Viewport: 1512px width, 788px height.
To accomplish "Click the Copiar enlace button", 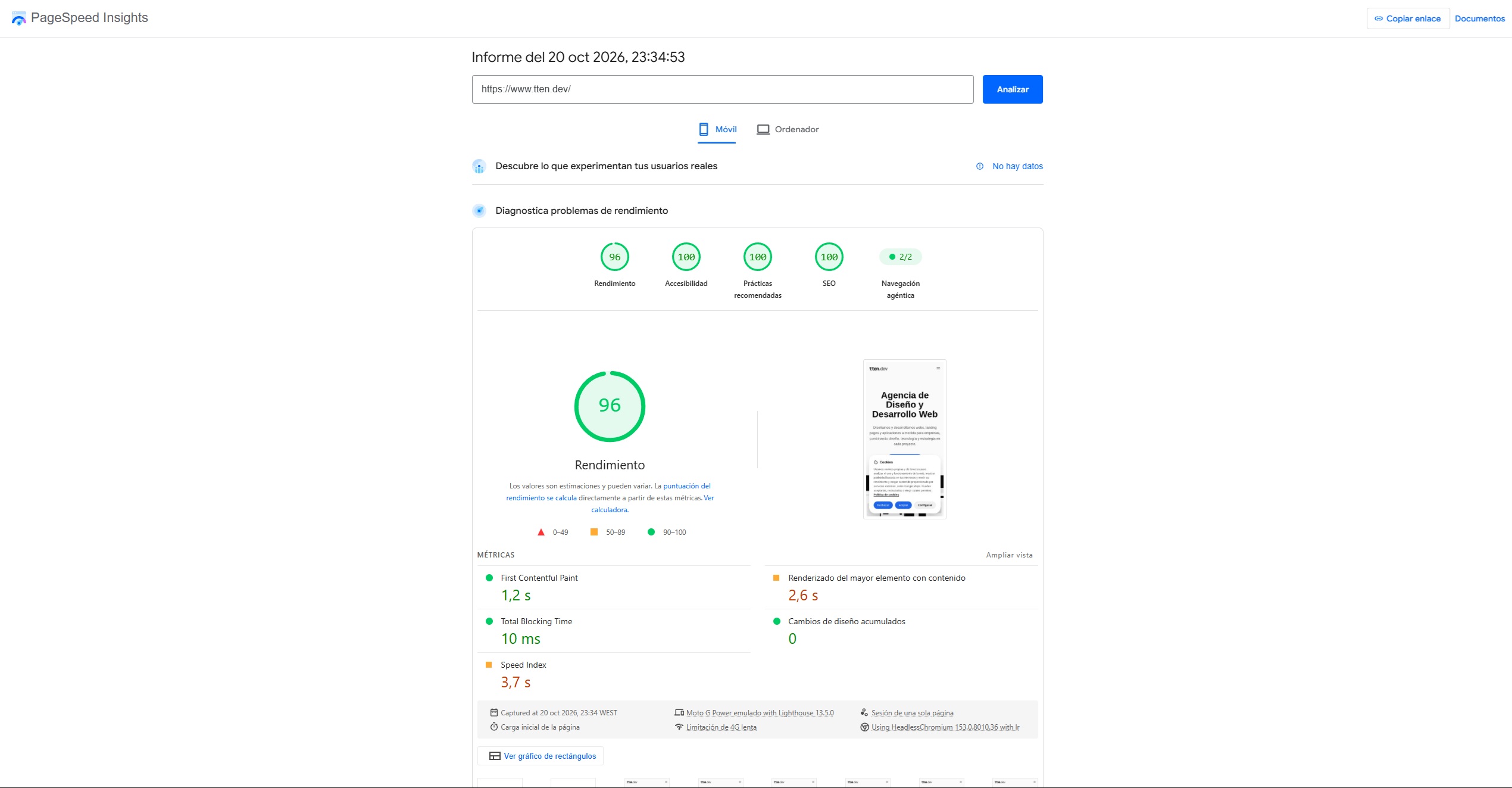I will pos(1408,18).
